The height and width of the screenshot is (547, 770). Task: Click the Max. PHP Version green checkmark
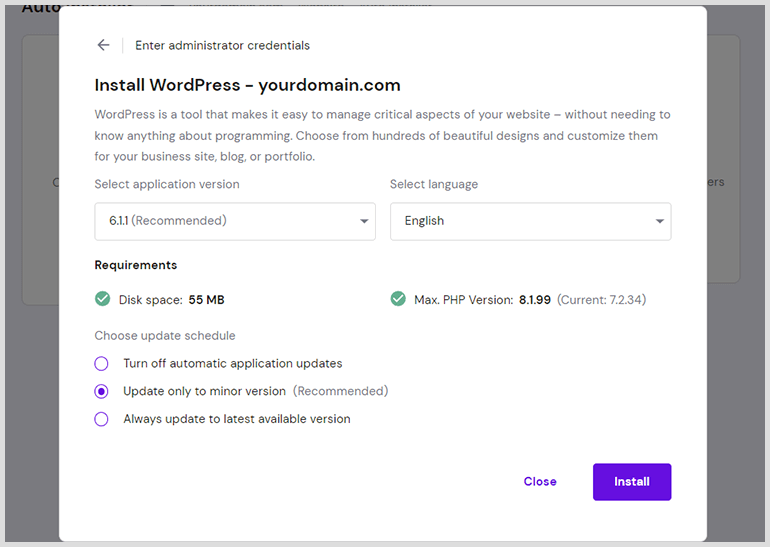[398, 299]
